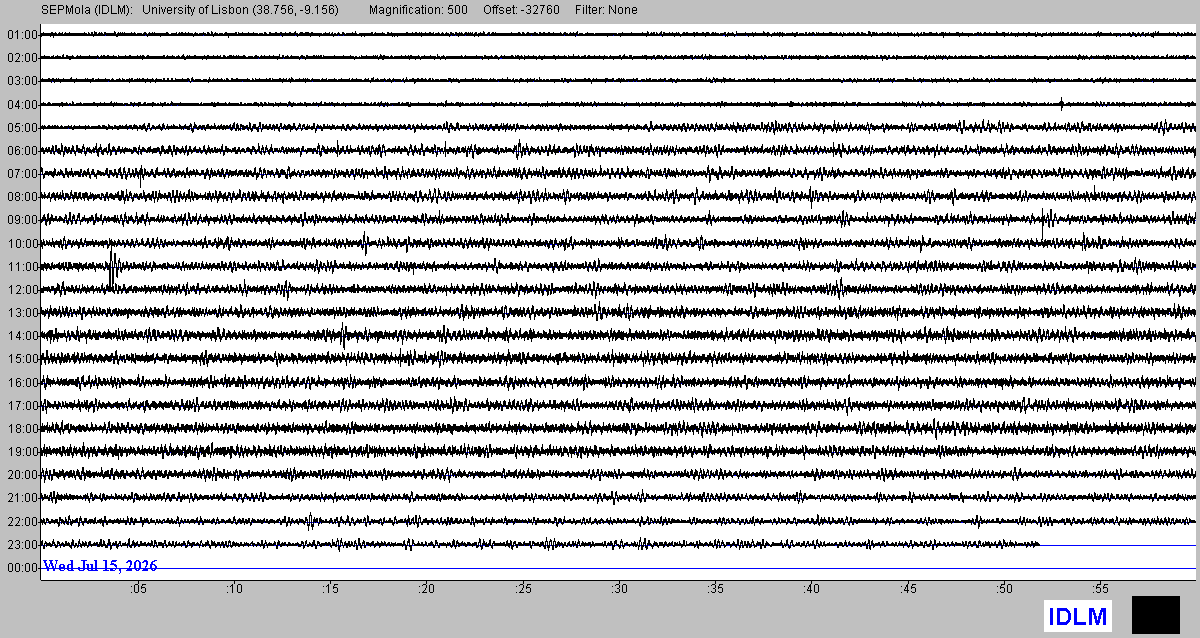Click the :20 minute axis label
Image resolution: width=1200 pixels, height=638 pixels.
tap(427, 590)
